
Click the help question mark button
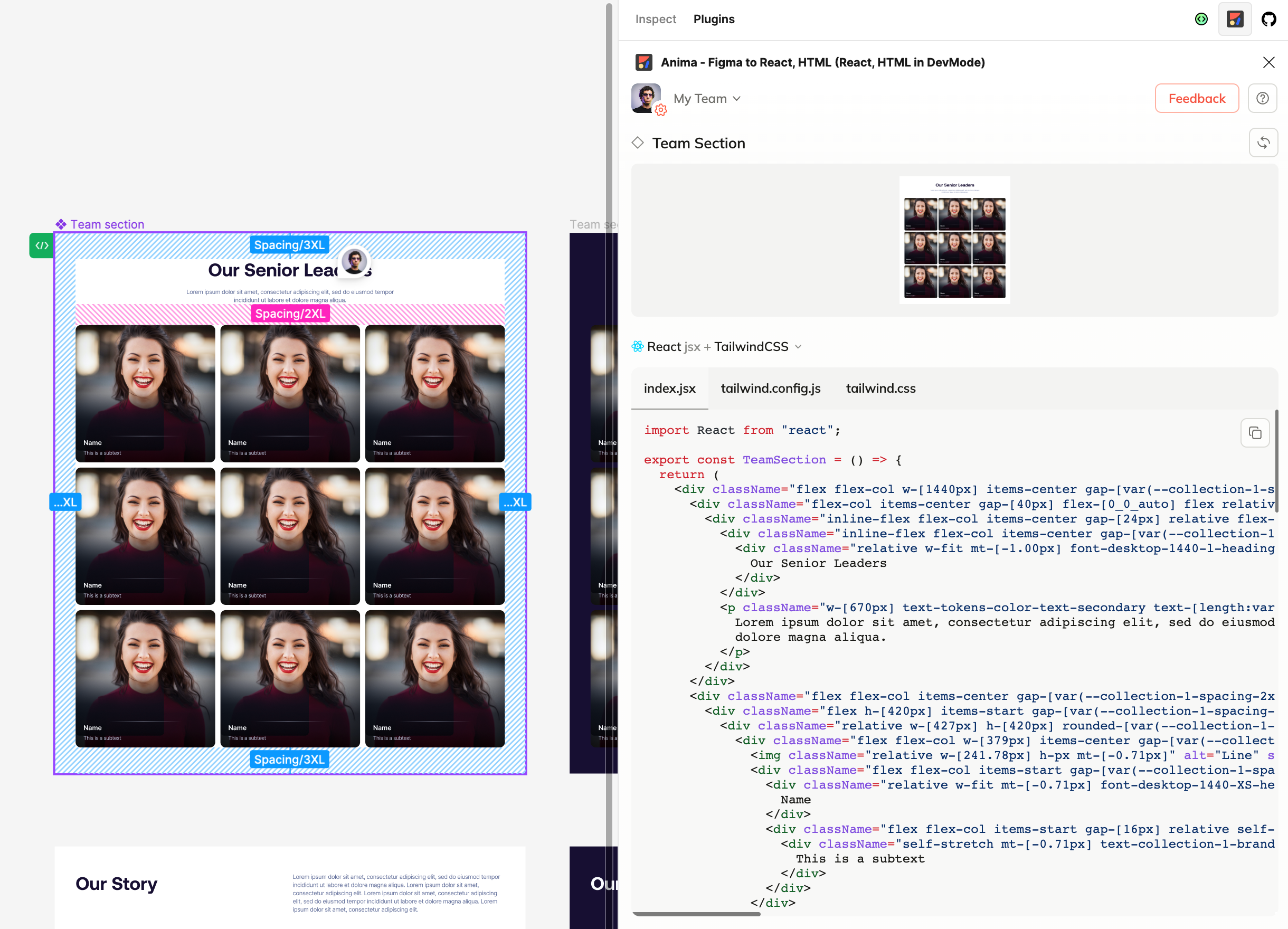[x=1262, y=99]
